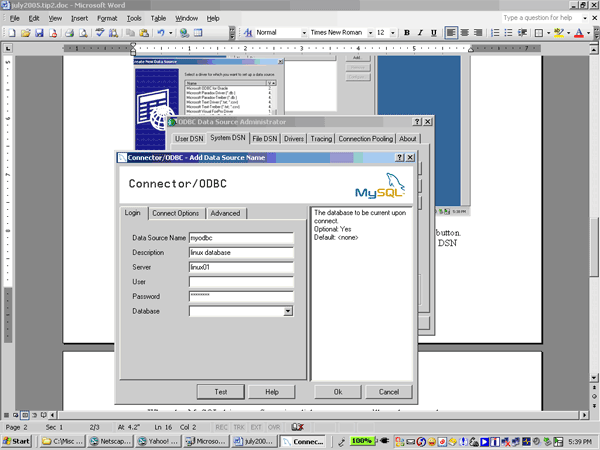Open the help question box dropdown arrow

point(585,18)
